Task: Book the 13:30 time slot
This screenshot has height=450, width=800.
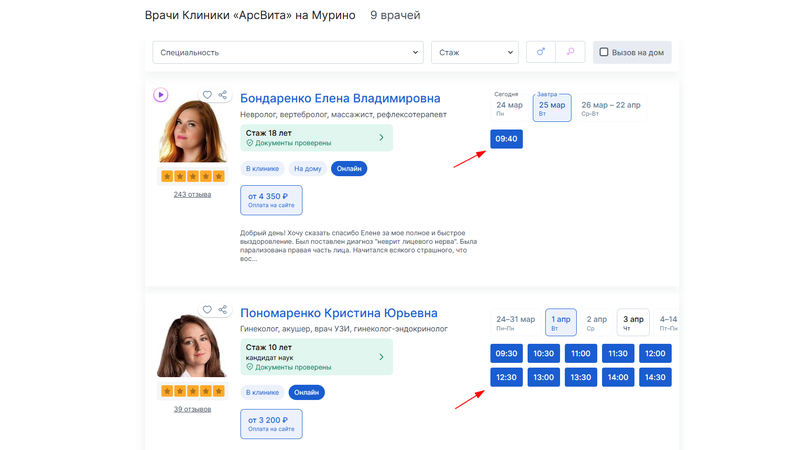Action: coord(581,377)
